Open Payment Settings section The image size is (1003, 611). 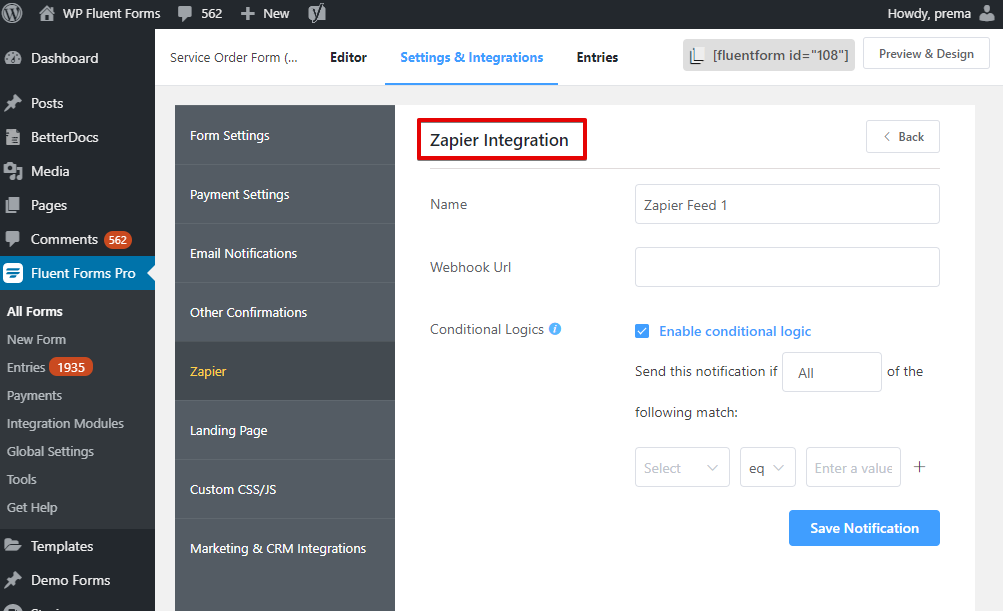point(285,194)
